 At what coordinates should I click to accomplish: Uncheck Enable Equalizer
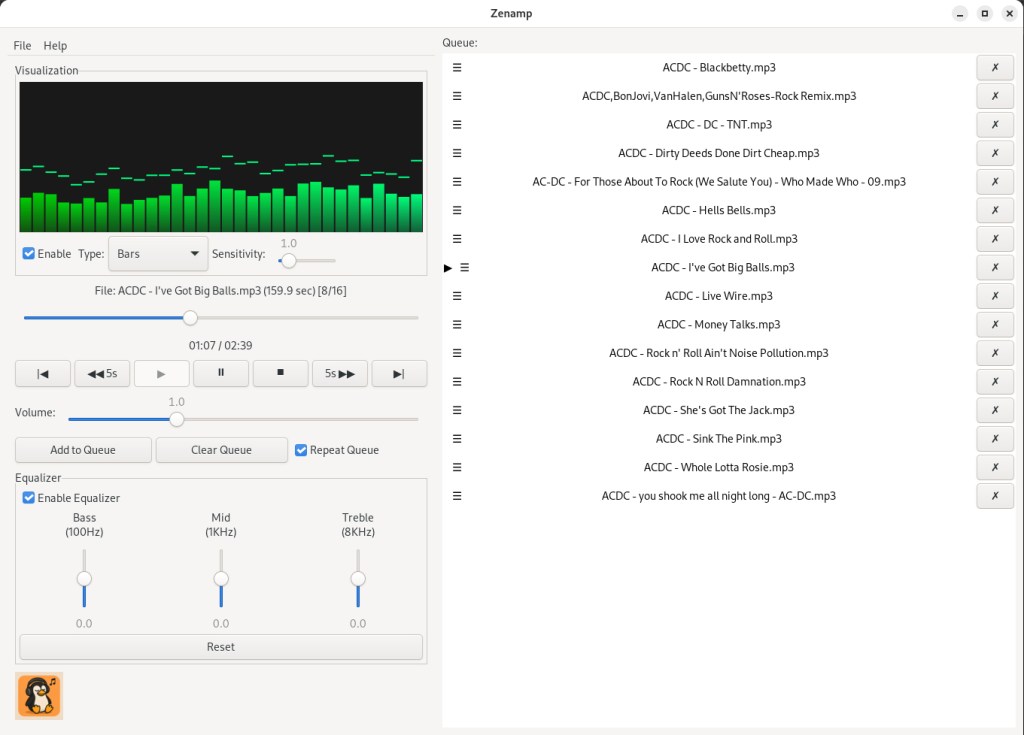point(29,498)
